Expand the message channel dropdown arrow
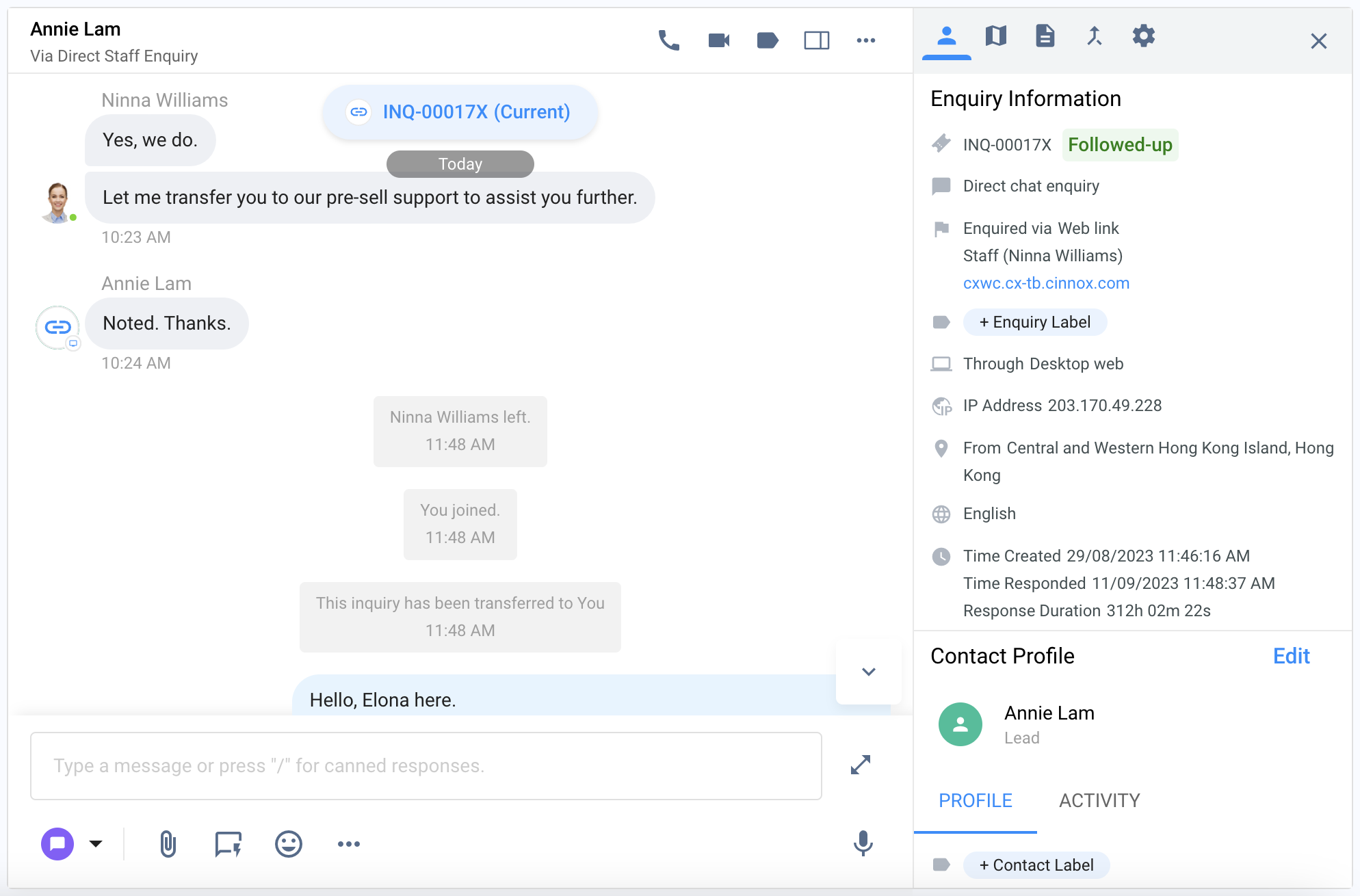The width and height of the screenshot is (1360, 896). pos(96,844)
